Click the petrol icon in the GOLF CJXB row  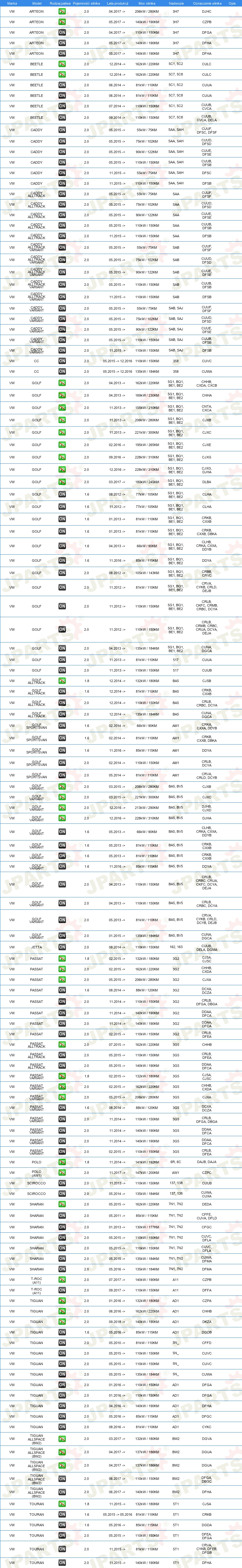tap(62, 420)
